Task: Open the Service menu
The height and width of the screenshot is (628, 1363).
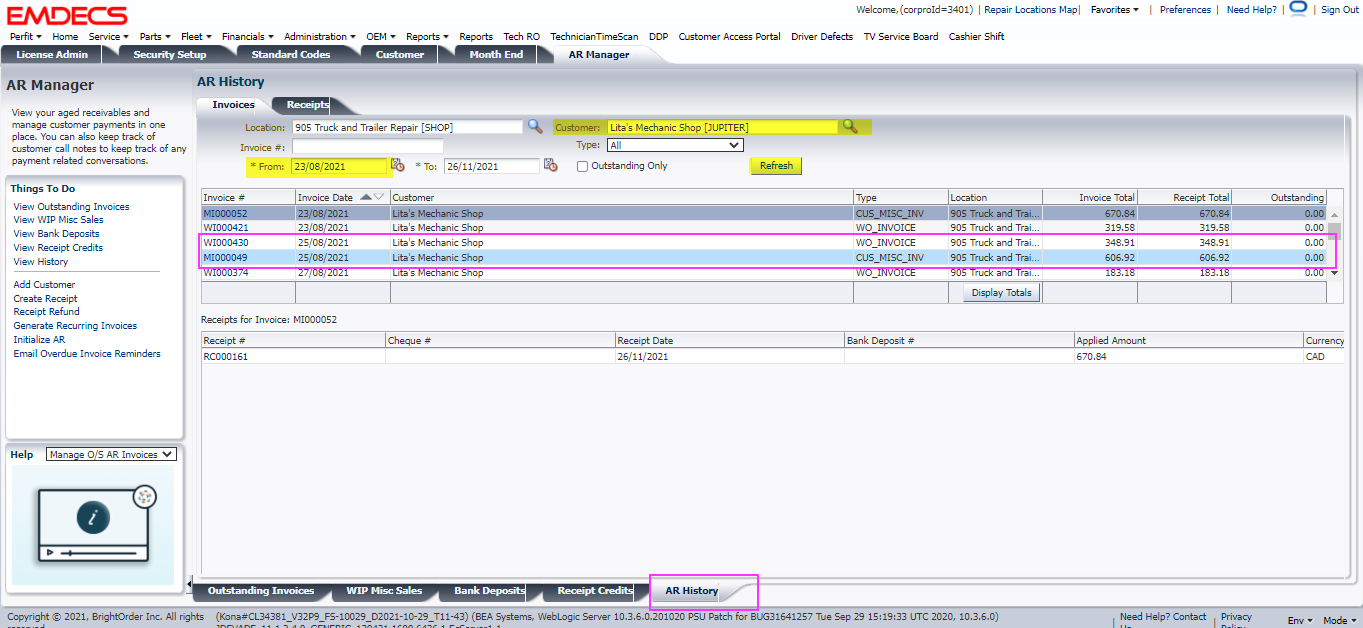Action: click(108, 37)
